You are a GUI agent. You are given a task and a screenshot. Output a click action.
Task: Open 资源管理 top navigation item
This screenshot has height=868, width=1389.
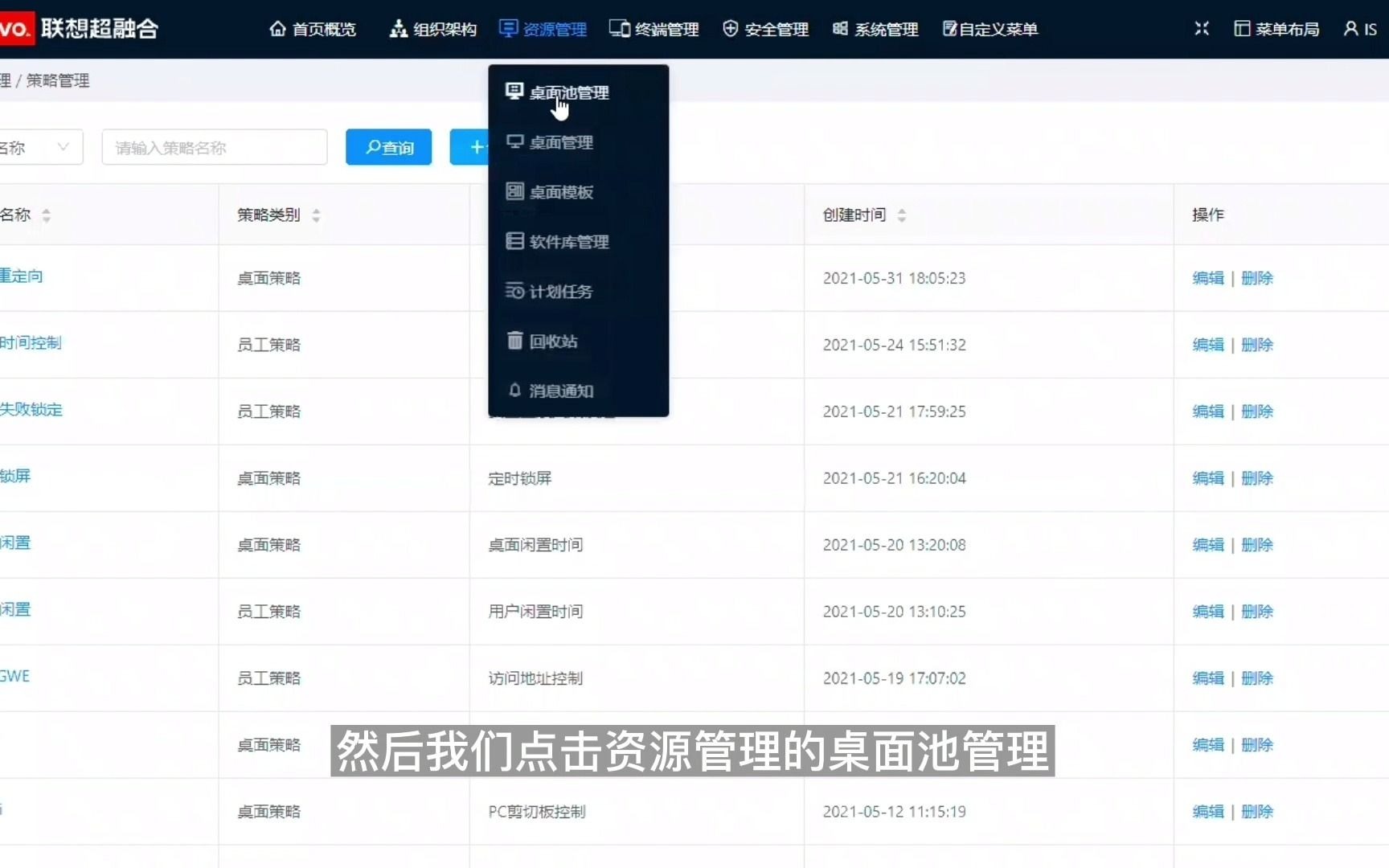click(x=543, y=30)
